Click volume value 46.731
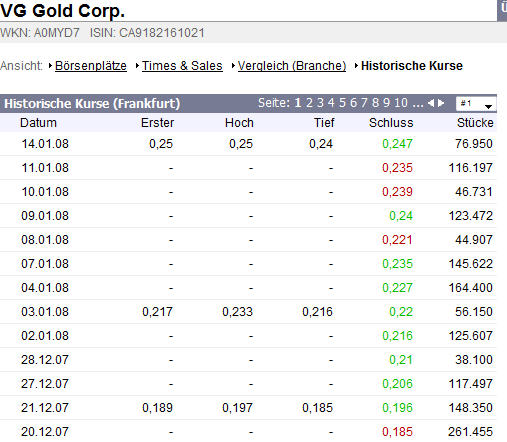This screenshot has width=507, height=442. pyautogui.click(x=474, y=192)
